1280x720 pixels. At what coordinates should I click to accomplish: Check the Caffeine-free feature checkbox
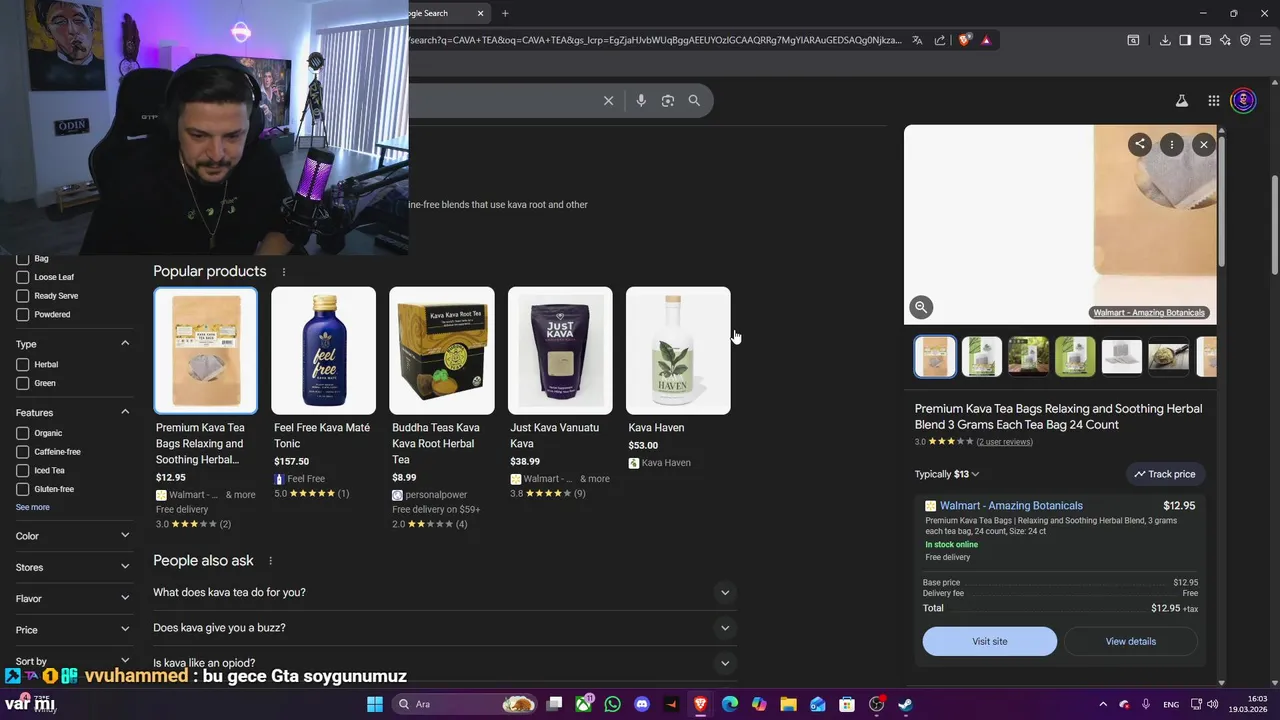click(x=22, y=452)
